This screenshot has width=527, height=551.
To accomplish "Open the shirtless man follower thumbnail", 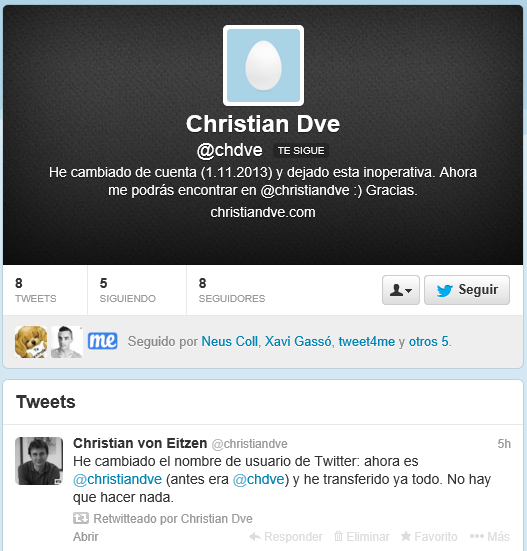I will tap(67, 342).
